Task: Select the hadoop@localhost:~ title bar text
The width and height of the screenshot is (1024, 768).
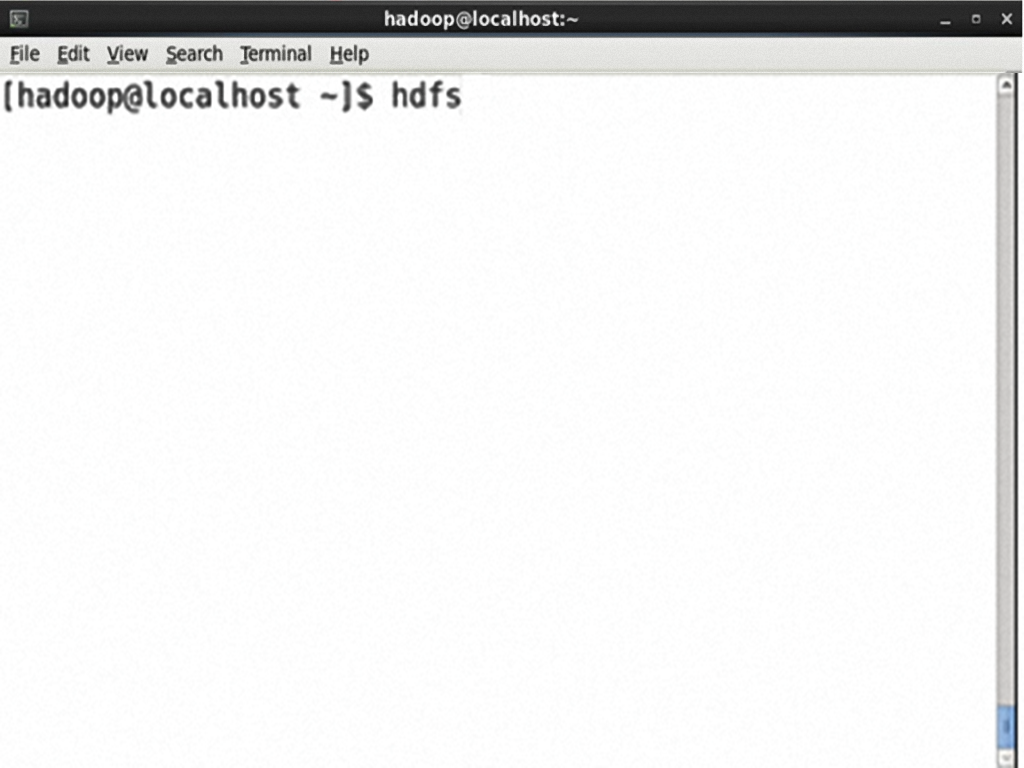Action: tap(481, 19)
